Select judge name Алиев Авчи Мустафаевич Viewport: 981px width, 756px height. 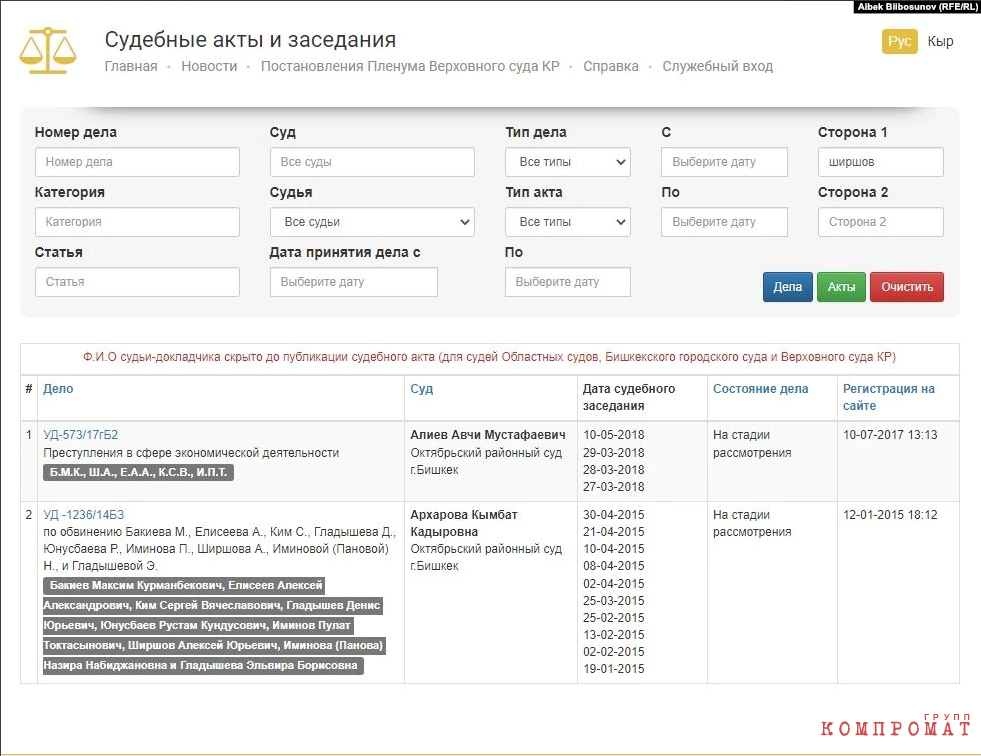click(x=488, y=435)
